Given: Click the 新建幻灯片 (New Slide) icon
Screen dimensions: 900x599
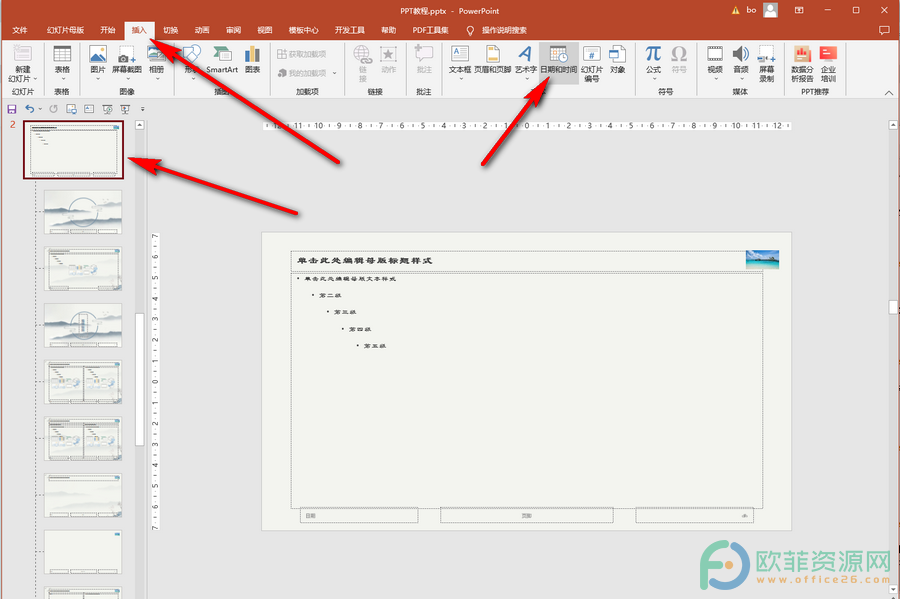Looking at the screenshot, I should click(22, 53).
